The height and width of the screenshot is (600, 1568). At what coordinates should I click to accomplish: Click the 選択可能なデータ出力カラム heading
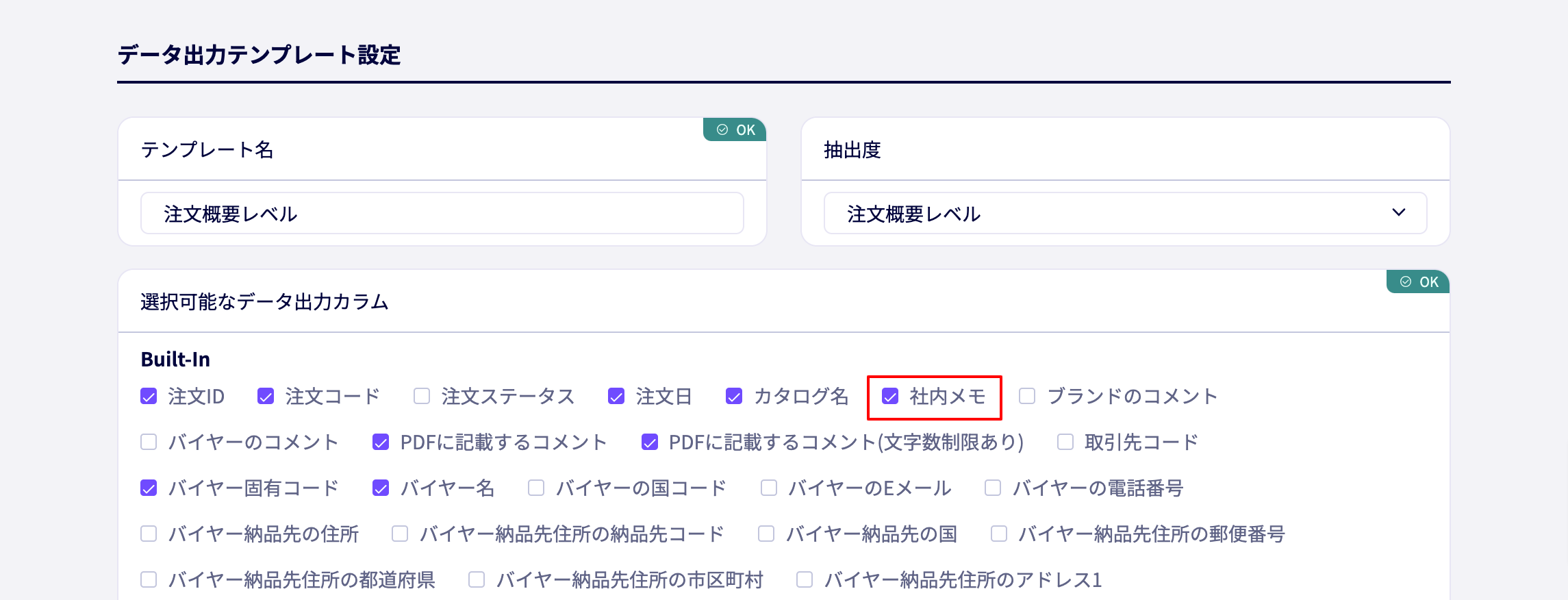coord(264,302)
